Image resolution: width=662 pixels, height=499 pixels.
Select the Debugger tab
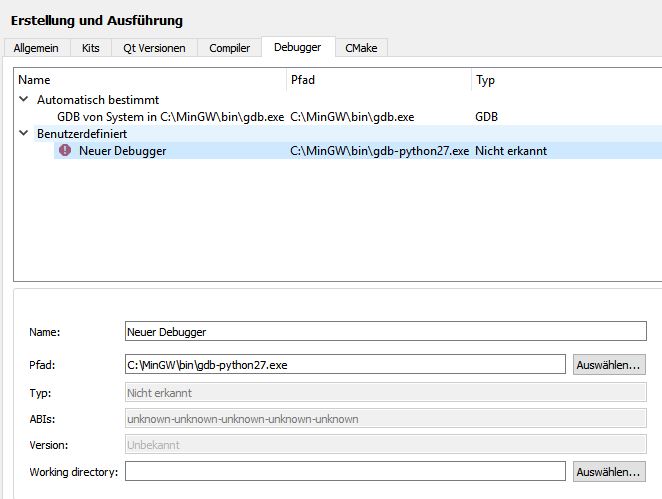point(297,48)
